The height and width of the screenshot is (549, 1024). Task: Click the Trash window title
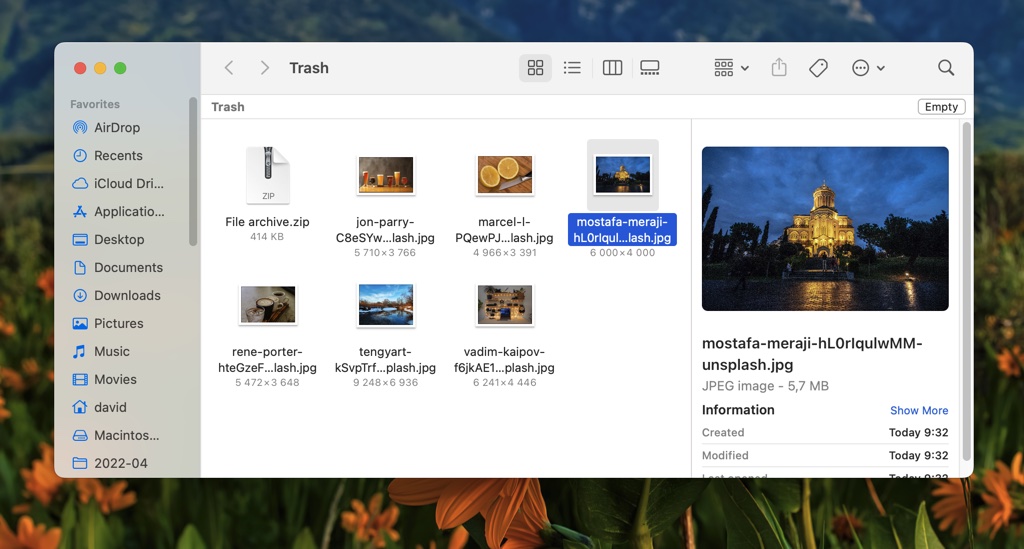309,68
